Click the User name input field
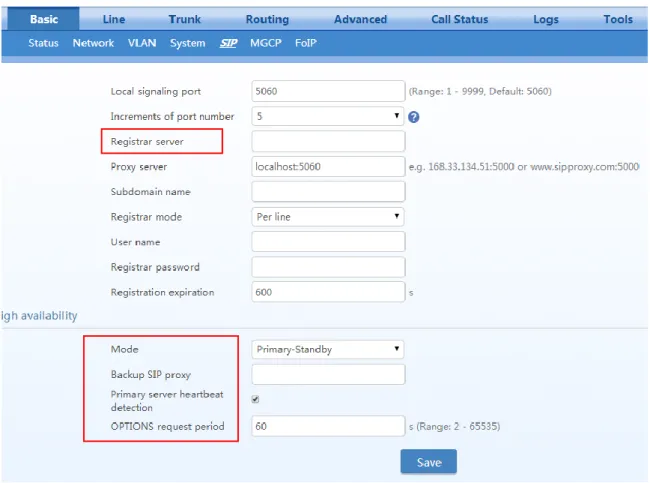Viewport: 650px width, 483px height. click(328, 242)
